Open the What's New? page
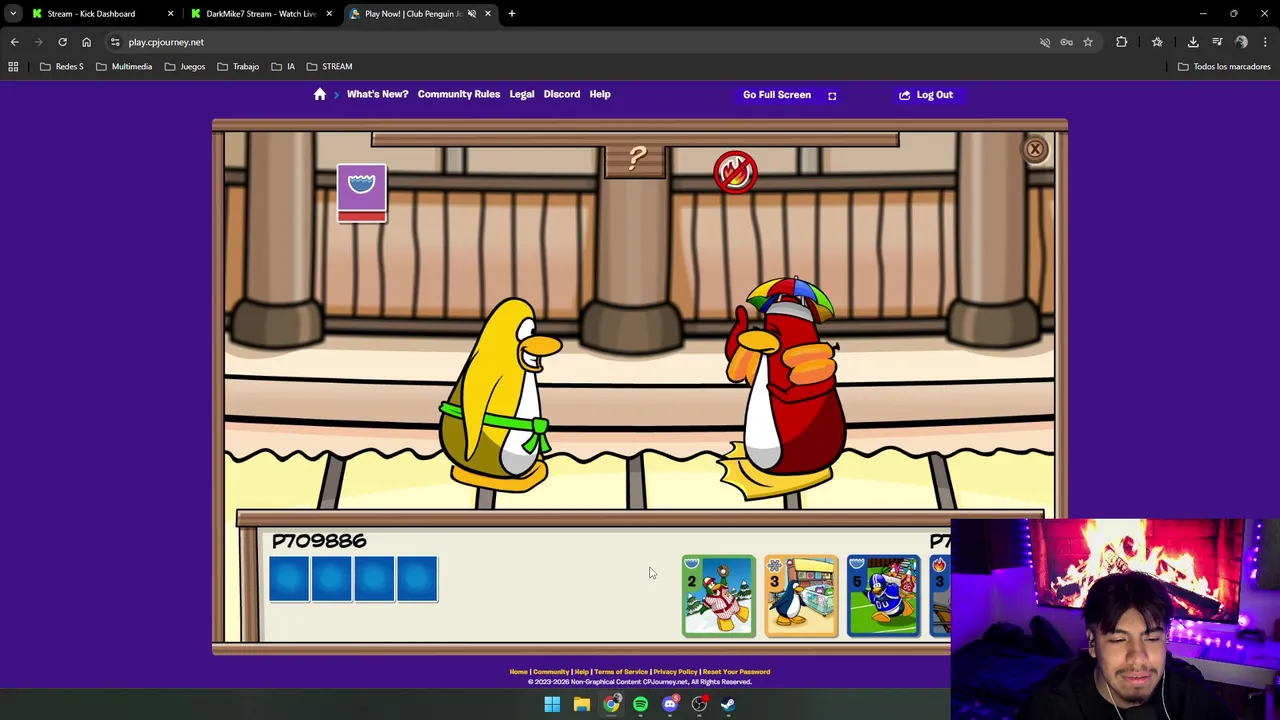The height and width of the screenshot is (720, 1280). tap(377, 94)
